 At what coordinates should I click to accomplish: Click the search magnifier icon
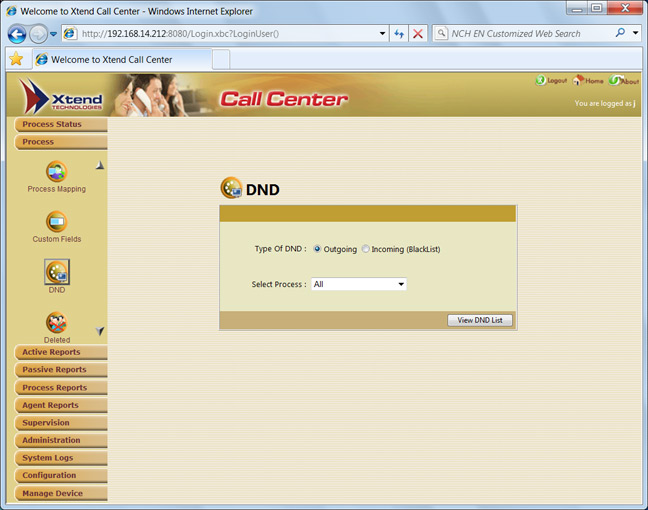coord(620,33)
